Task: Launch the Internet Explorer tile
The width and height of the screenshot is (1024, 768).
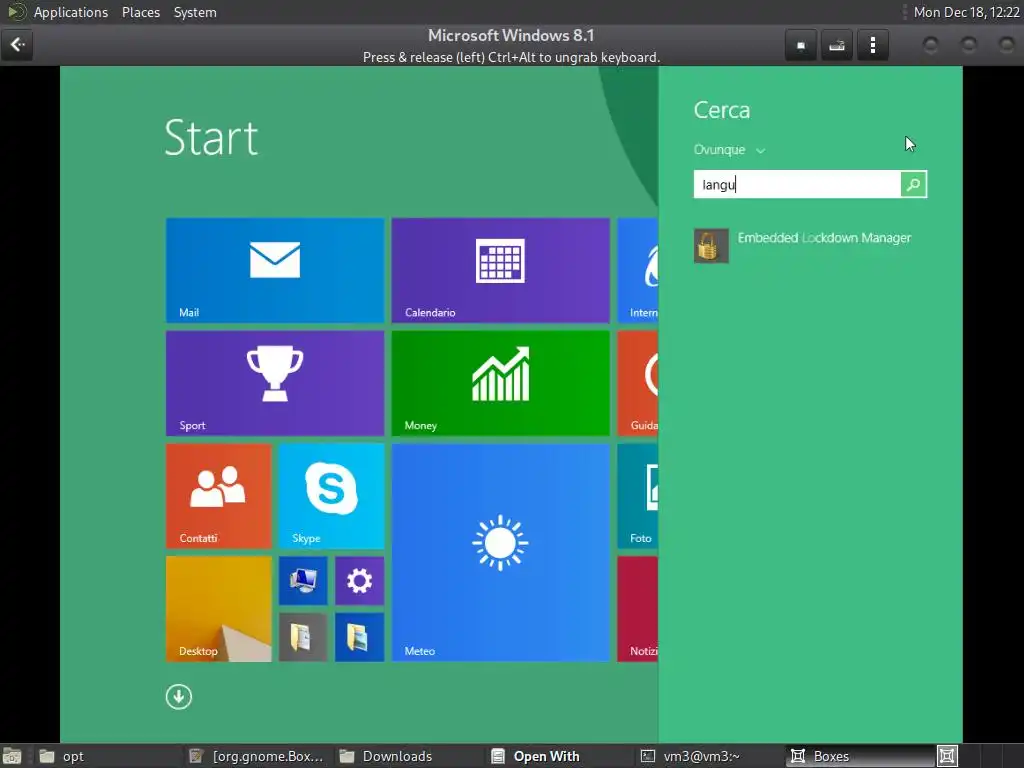Action: click(x=637, y=270)
